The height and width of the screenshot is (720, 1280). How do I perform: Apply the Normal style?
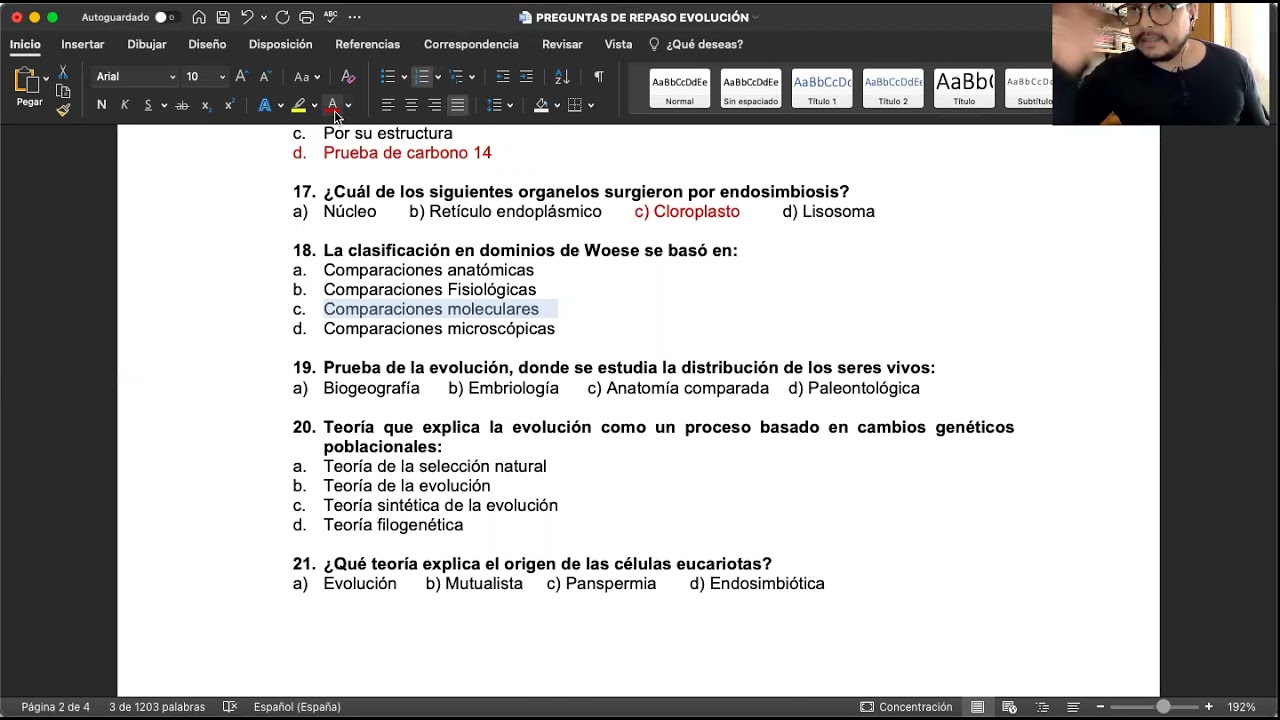point(680,88)
